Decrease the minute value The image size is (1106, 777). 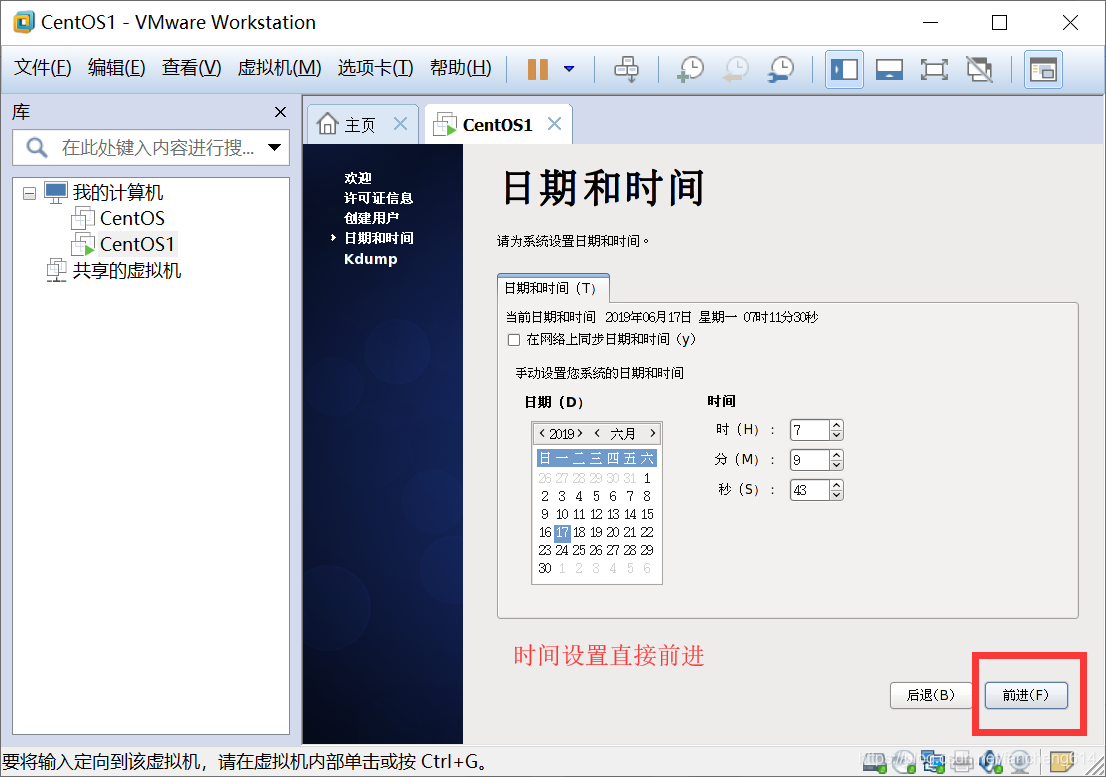pyautogui.click(x=837, y=465)
